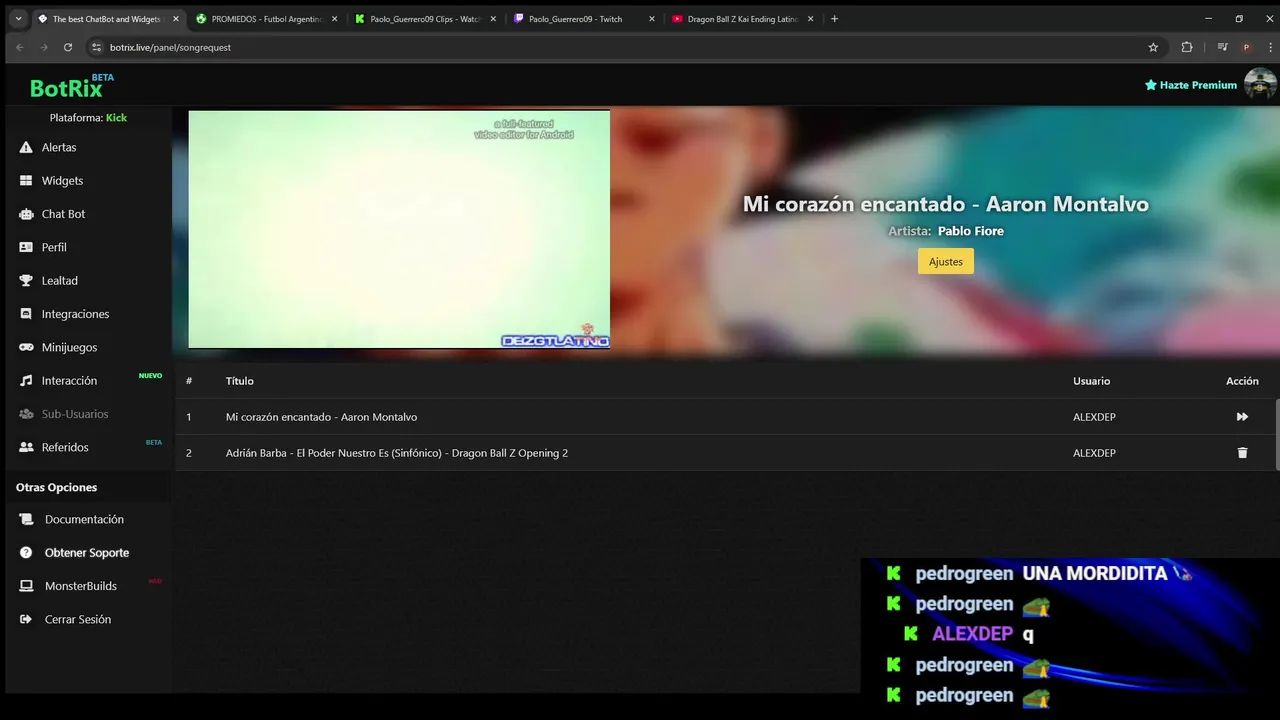
Task: Switch to Dragon Ball Z Kai Ending tab
Action: tap(742, 19)
